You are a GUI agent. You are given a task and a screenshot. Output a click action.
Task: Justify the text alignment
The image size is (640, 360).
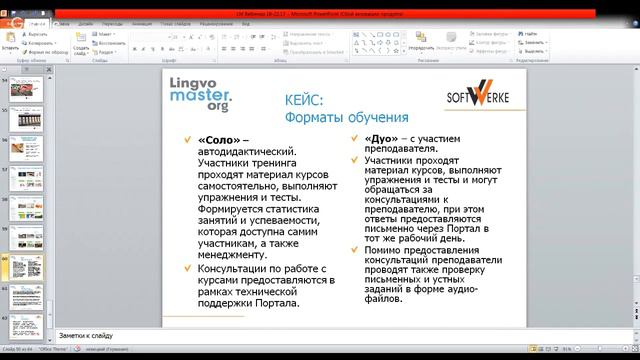coord(252,49)
